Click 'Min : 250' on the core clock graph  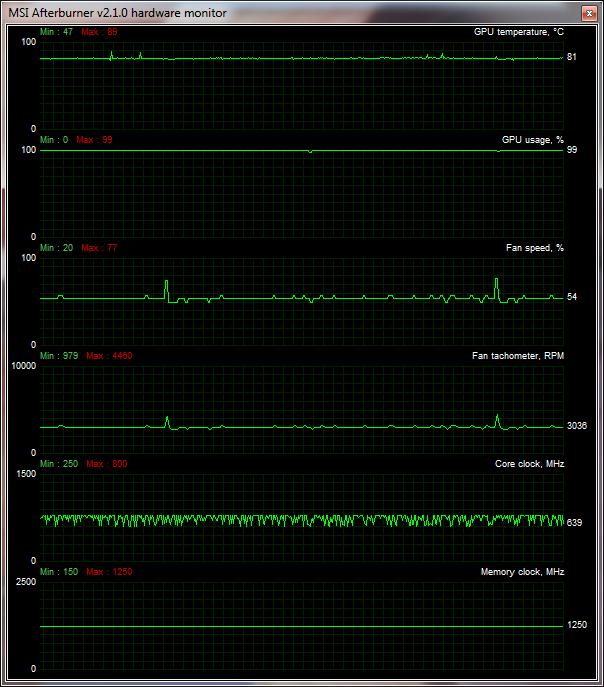point(59,464)
